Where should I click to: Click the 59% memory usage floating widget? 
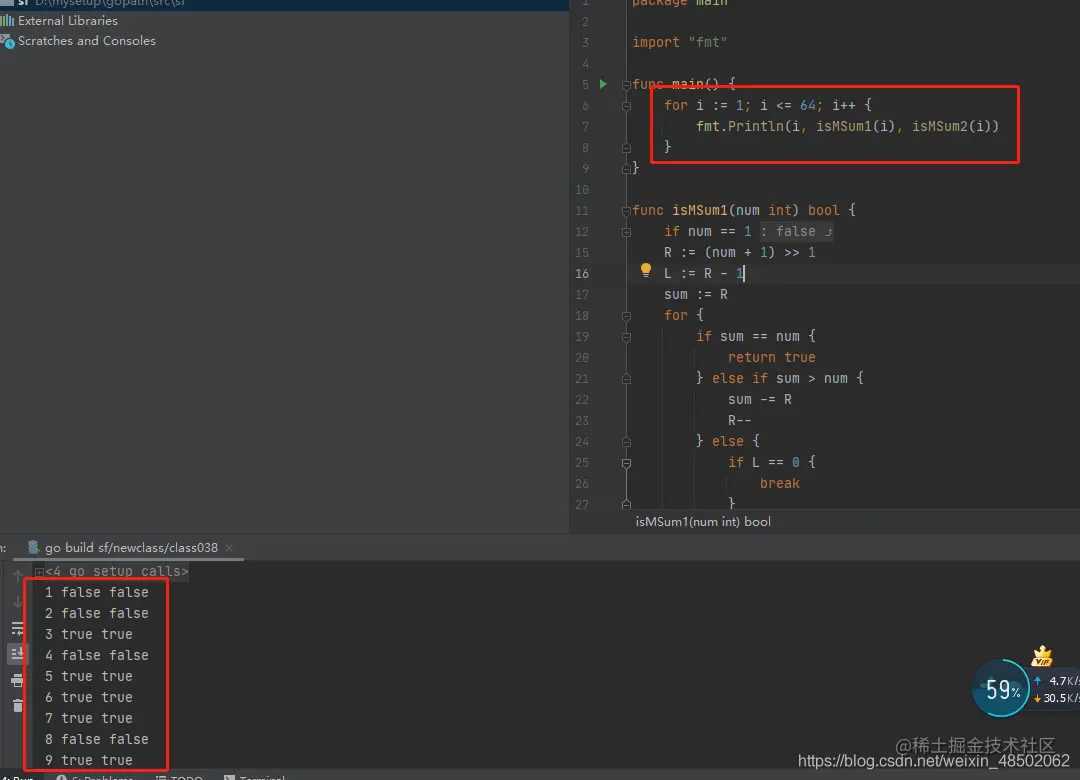[x=1000, y=688]
